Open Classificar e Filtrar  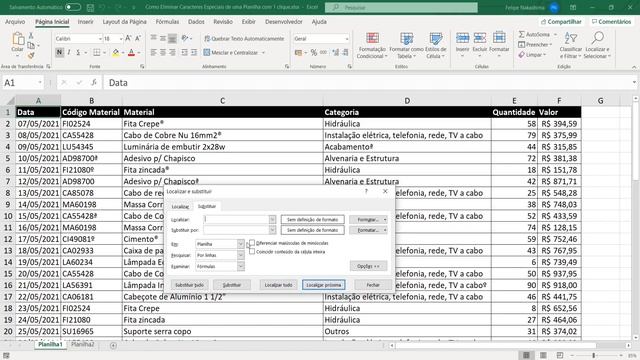click(x=570, y=45)
